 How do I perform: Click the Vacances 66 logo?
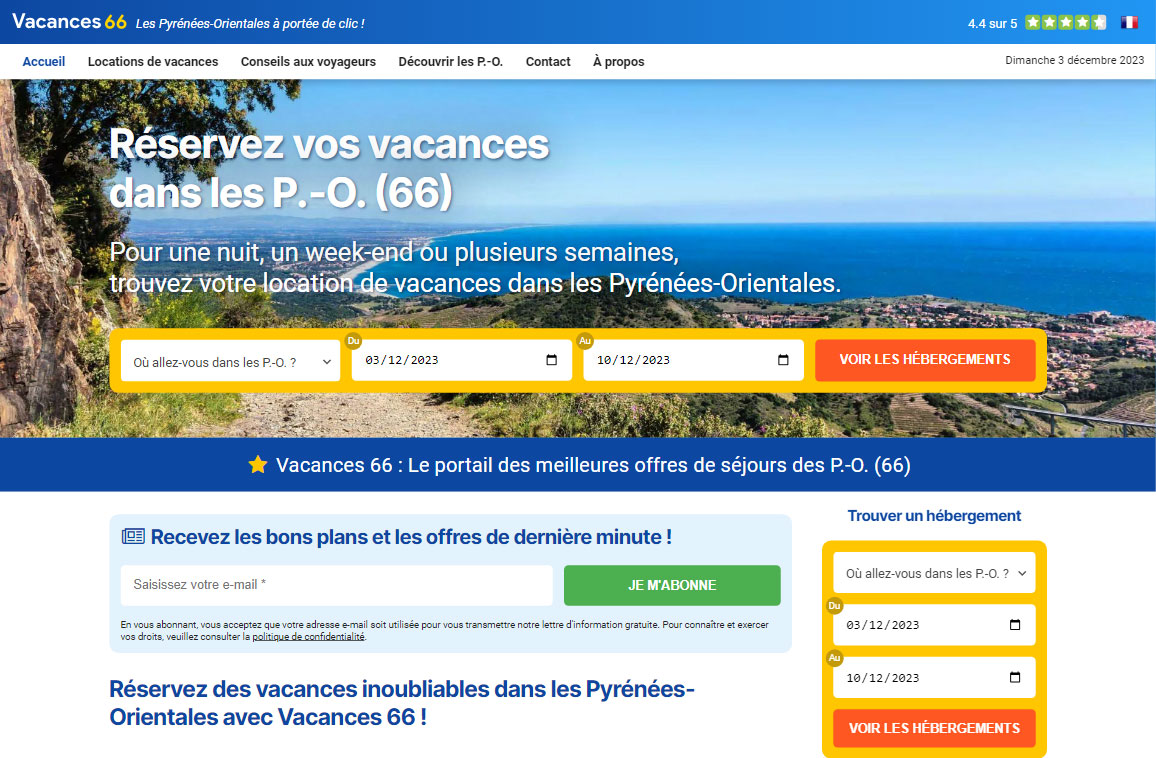coord(69,21)
